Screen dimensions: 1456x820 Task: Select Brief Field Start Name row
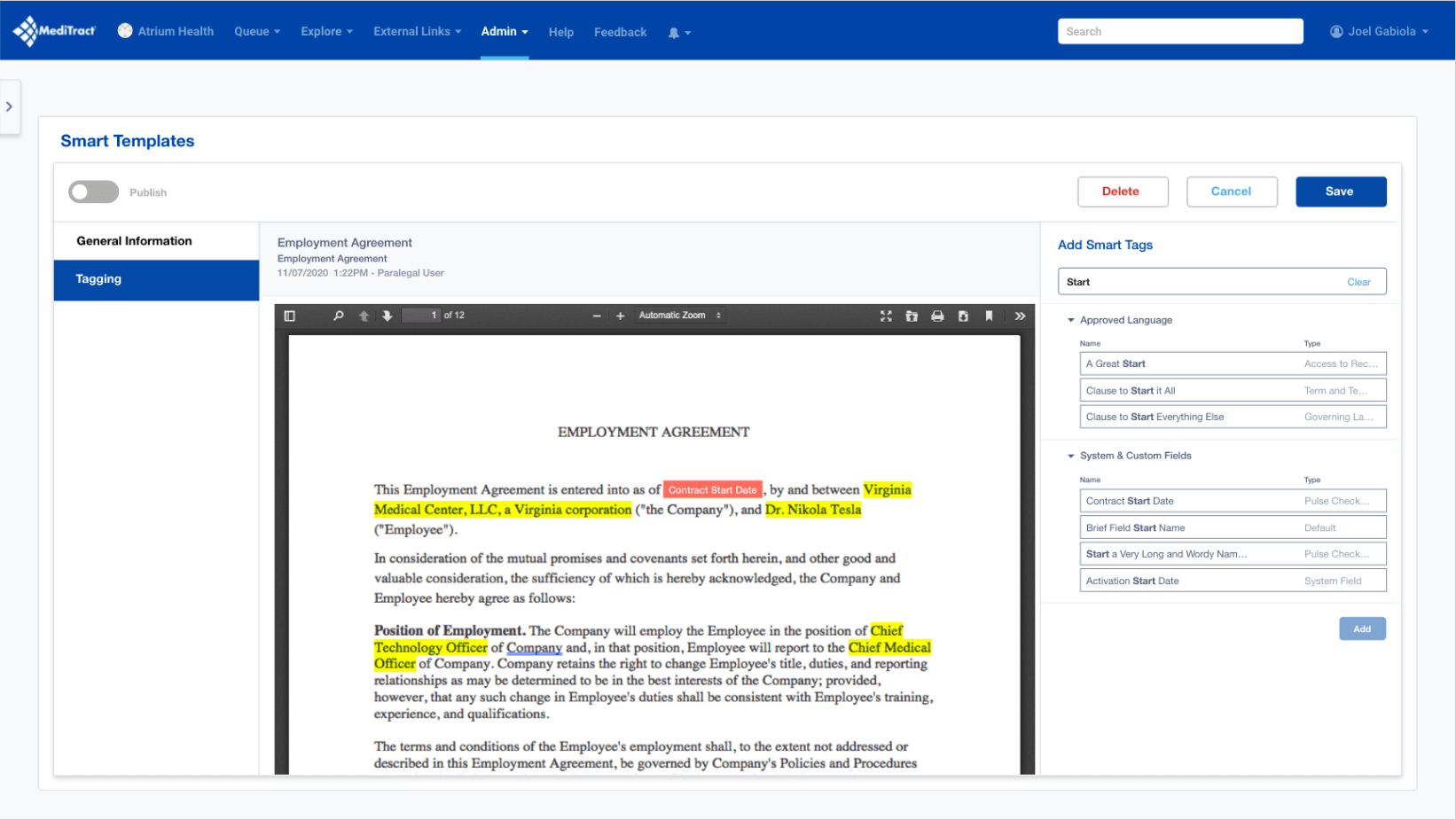coord(1233,527)
